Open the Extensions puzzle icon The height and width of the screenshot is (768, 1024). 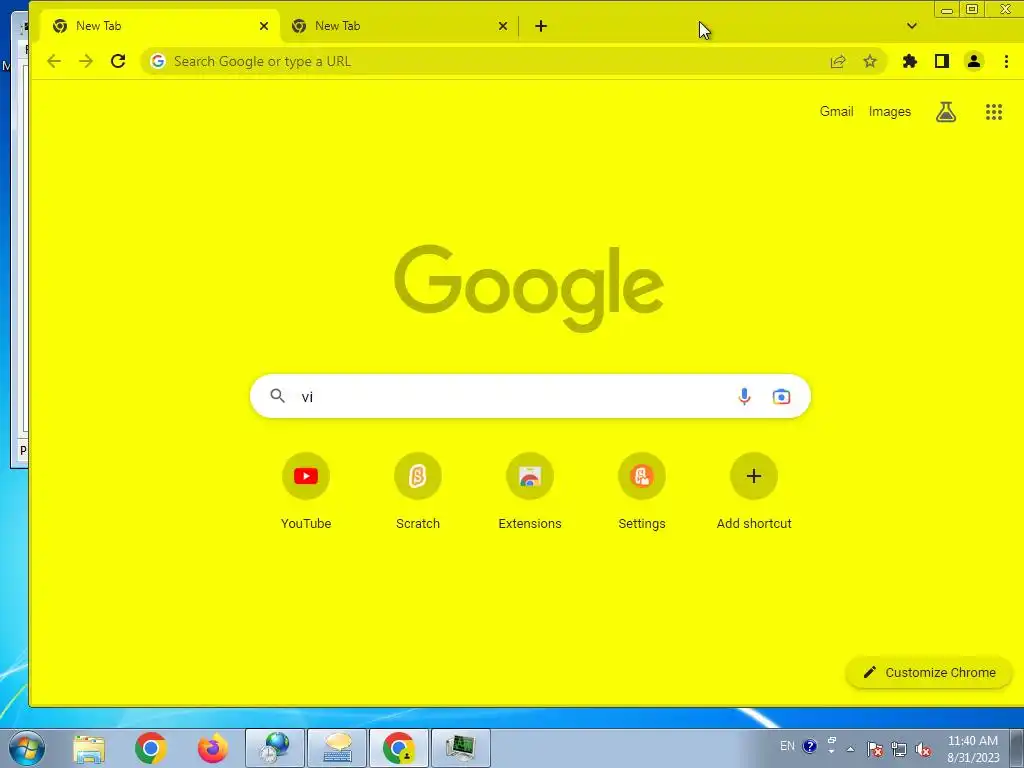click(x=910, y=61)
